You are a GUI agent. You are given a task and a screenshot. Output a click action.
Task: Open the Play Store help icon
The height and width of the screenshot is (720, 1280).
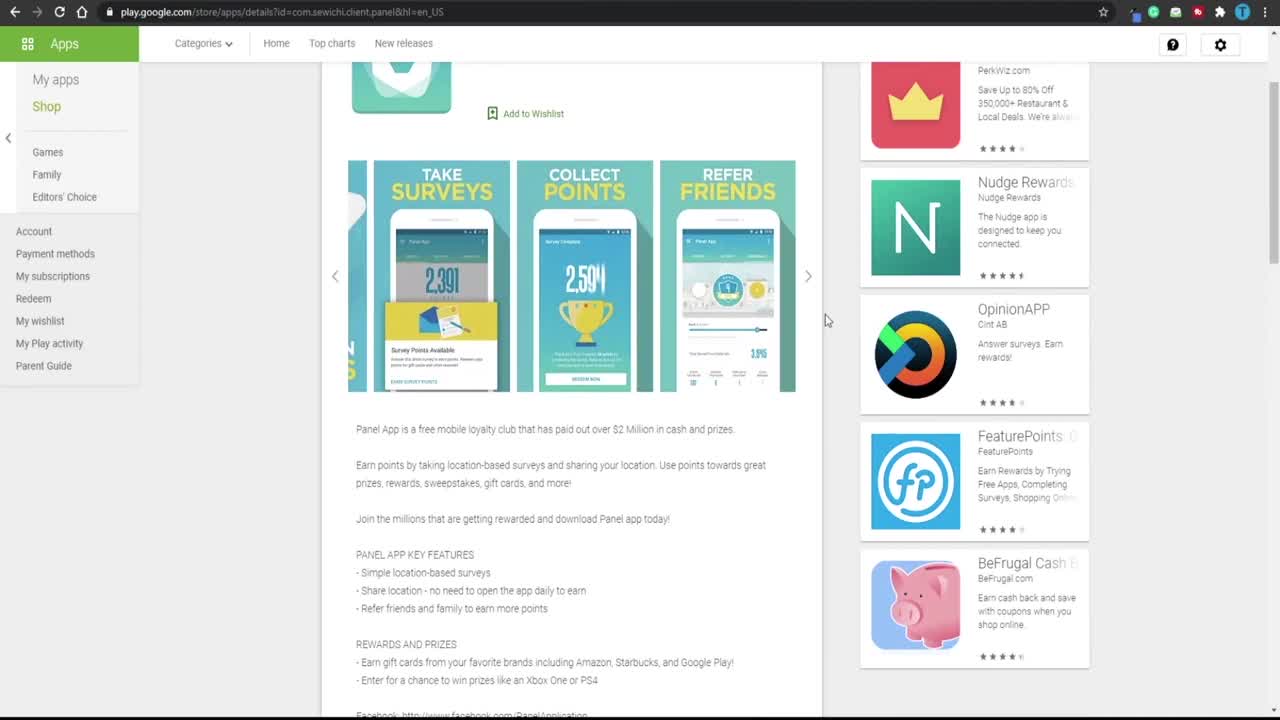tap(1173, 44)
